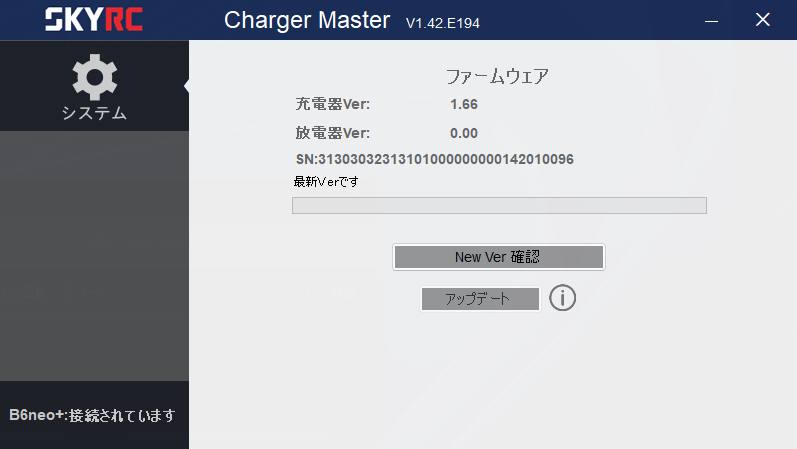797x449 pixels.
Task: Minimize the Charger Master window
Action: pyautogui.click(x=711, y=20)
